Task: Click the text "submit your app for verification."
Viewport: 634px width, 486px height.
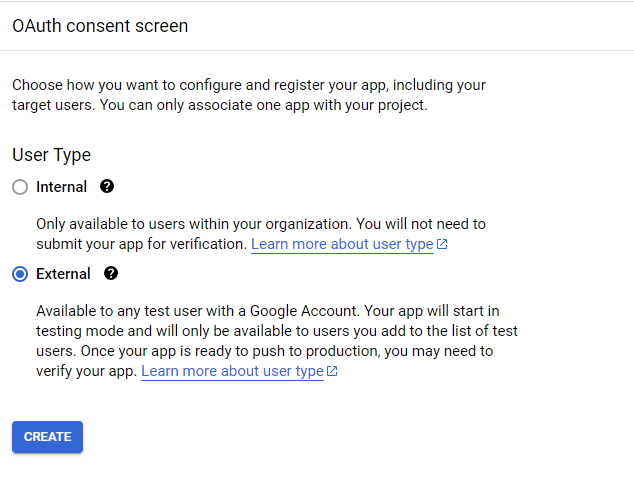Action: 142,244
